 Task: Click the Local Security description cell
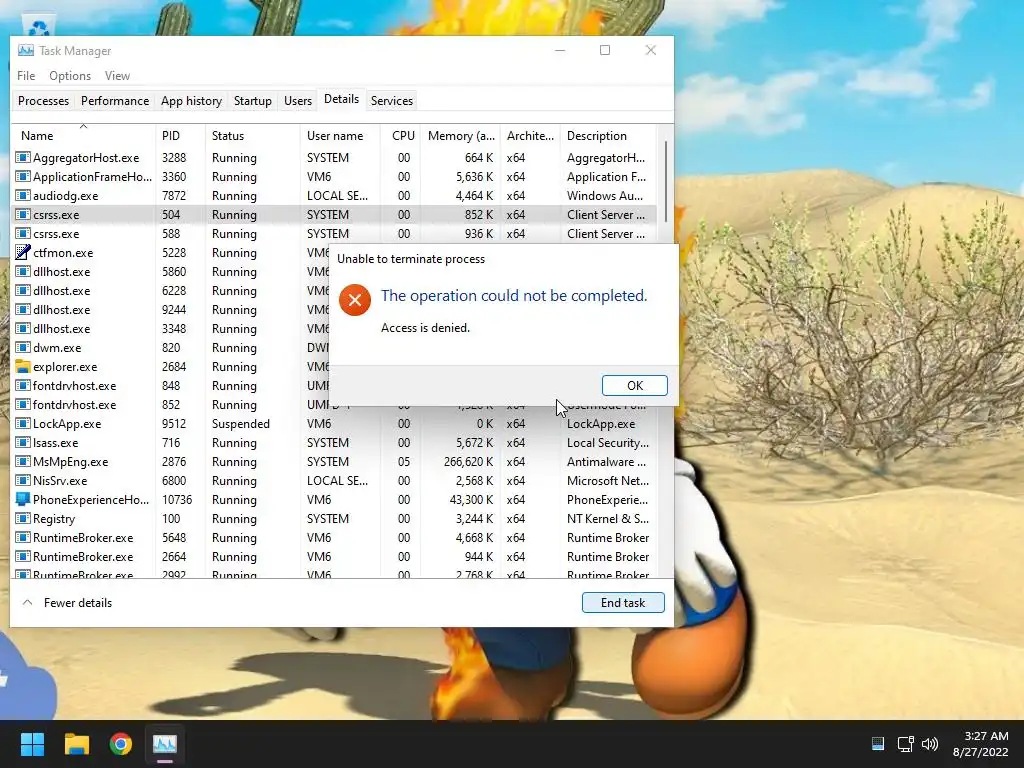point(607,442)
